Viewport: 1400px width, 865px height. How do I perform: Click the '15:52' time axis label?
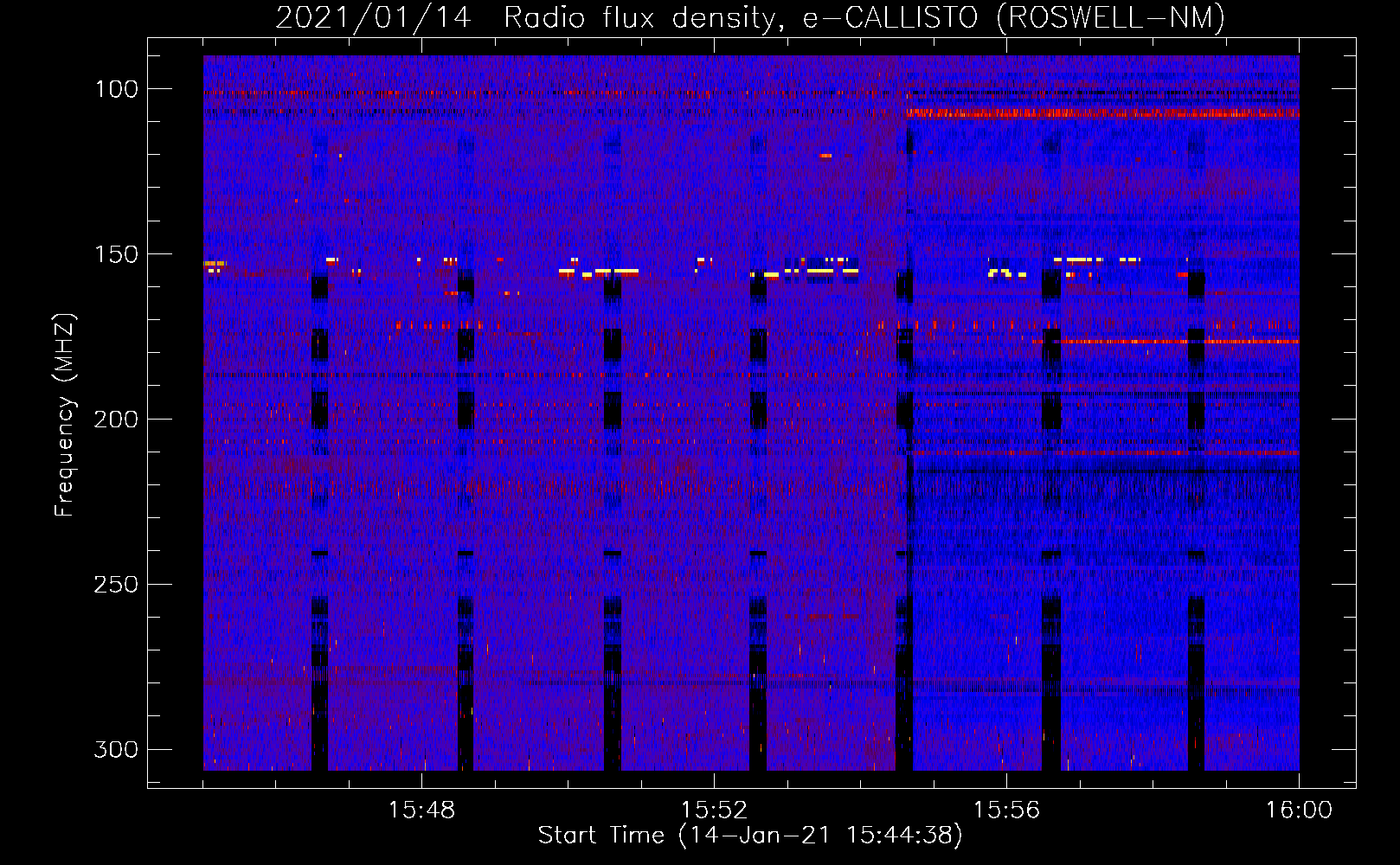pyautogui.click(x=714, y=811)
